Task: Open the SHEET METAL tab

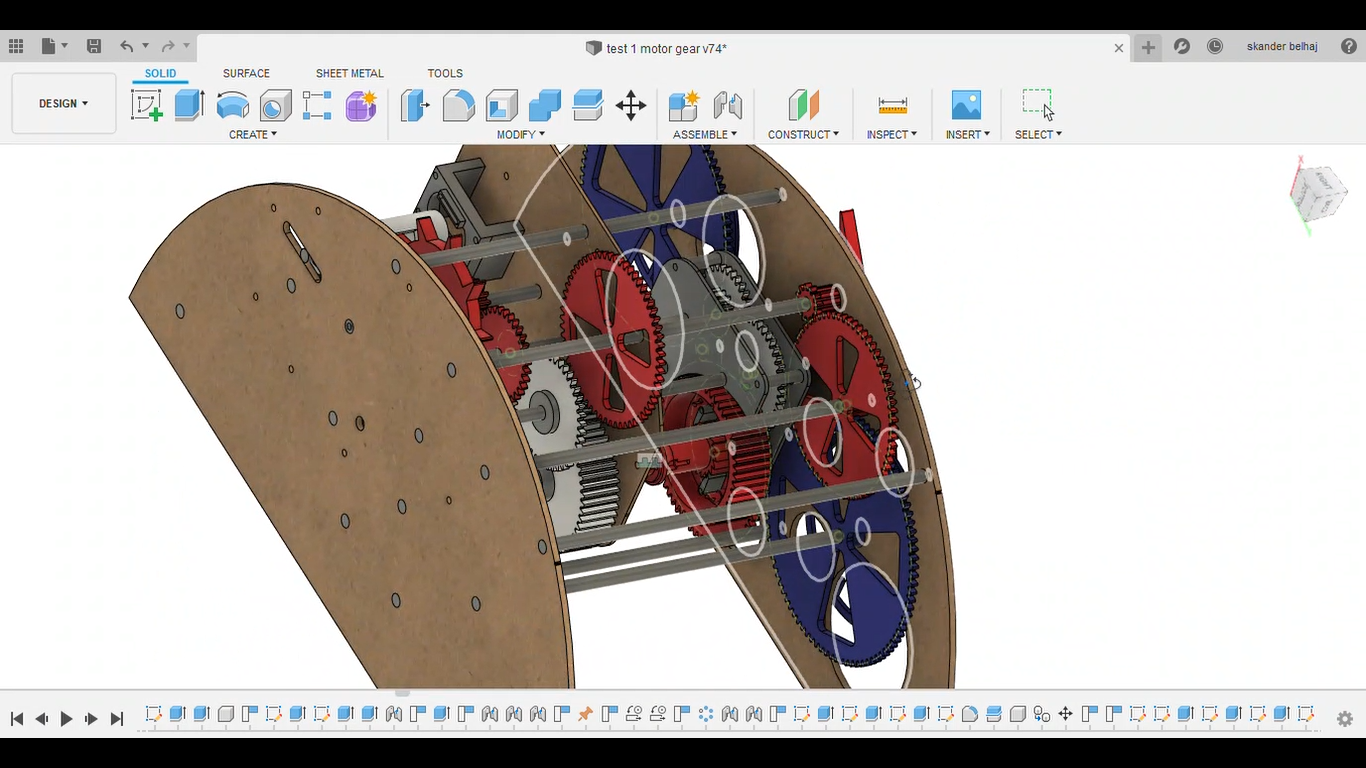Action: (x=349, y=73)
